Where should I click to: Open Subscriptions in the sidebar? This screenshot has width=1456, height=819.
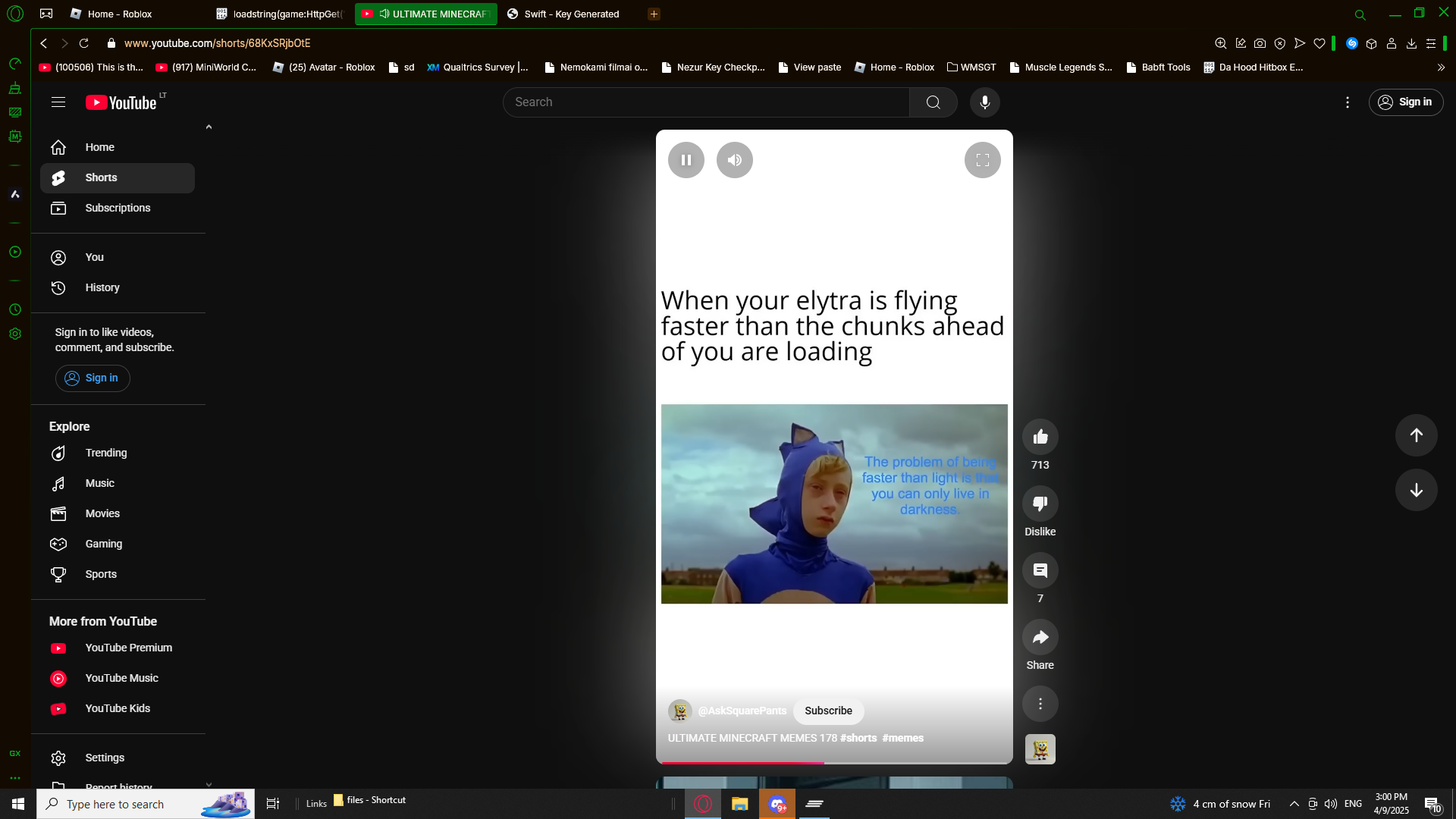click(x=118, y=208)
